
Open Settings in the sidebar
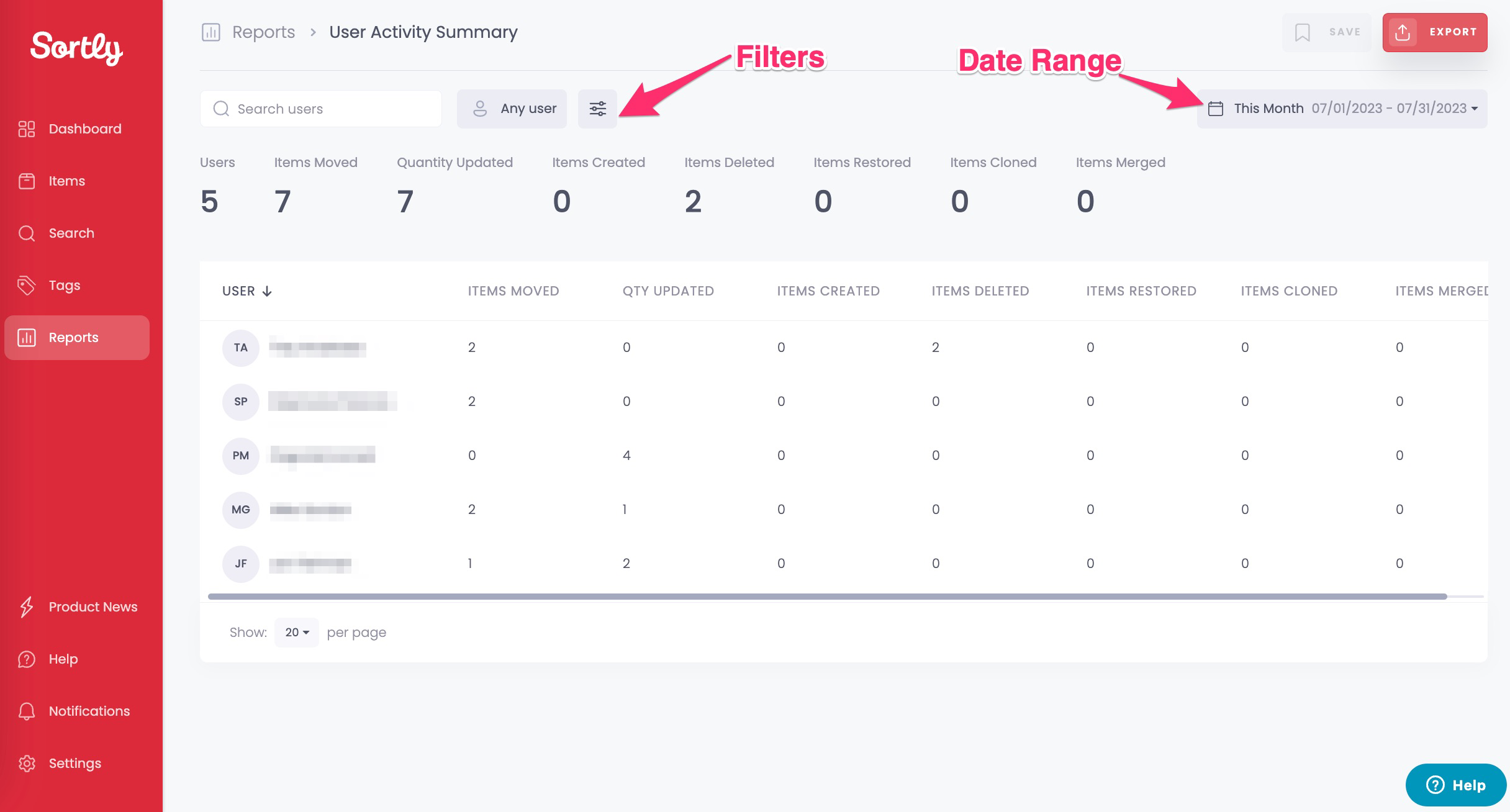click(75, 764)
